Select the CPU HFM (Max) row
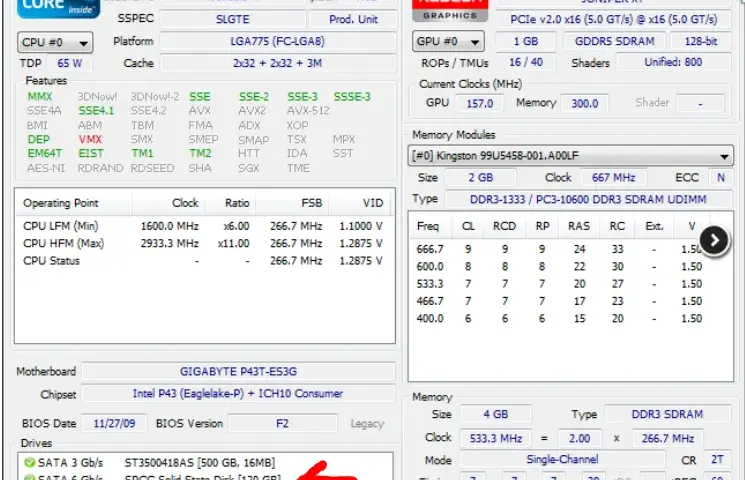The height and width of the screenshot is (480, 745). coord(203,243)
